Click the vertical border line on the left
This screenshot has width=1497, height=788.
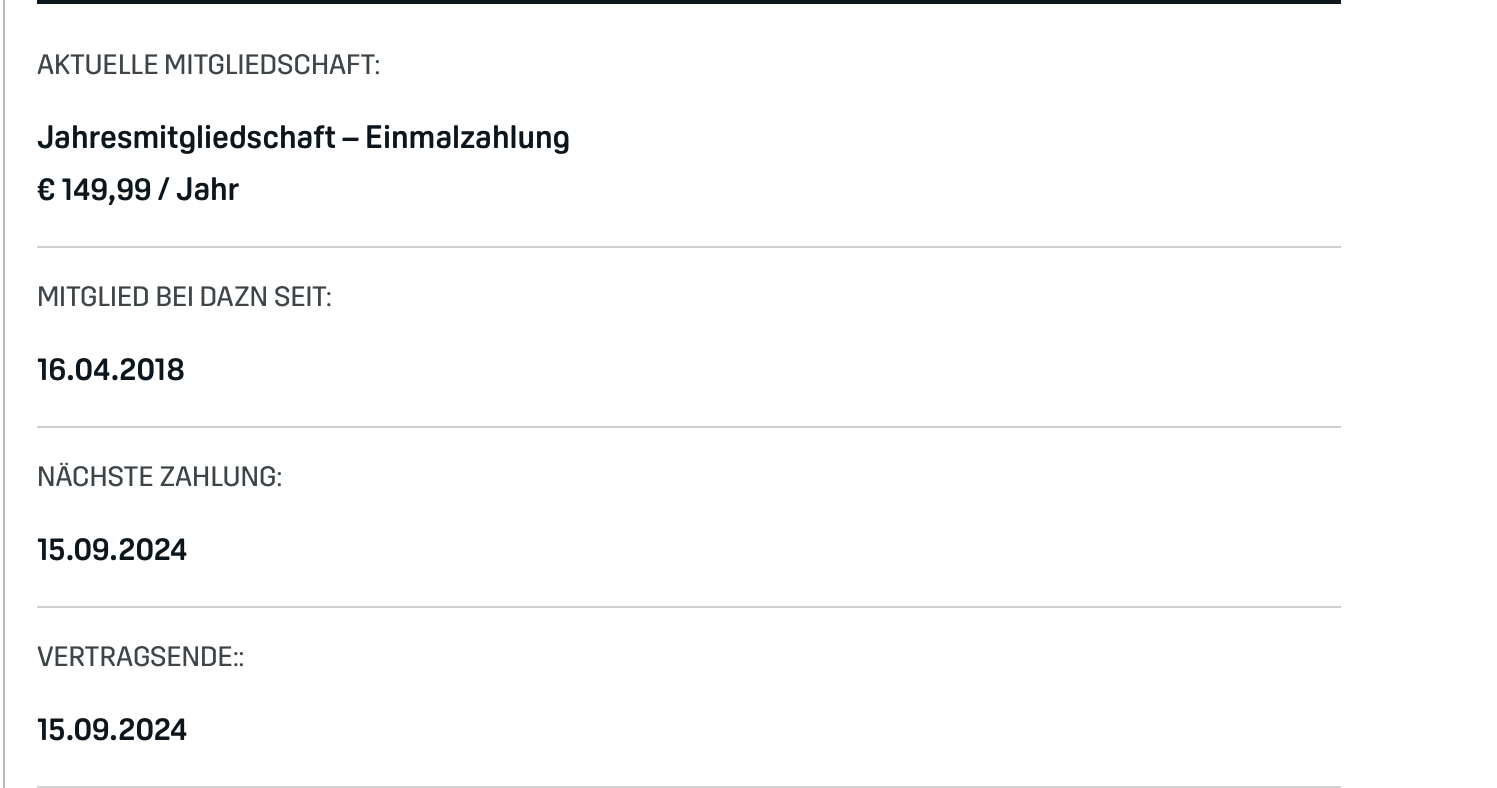pos(4,400)
